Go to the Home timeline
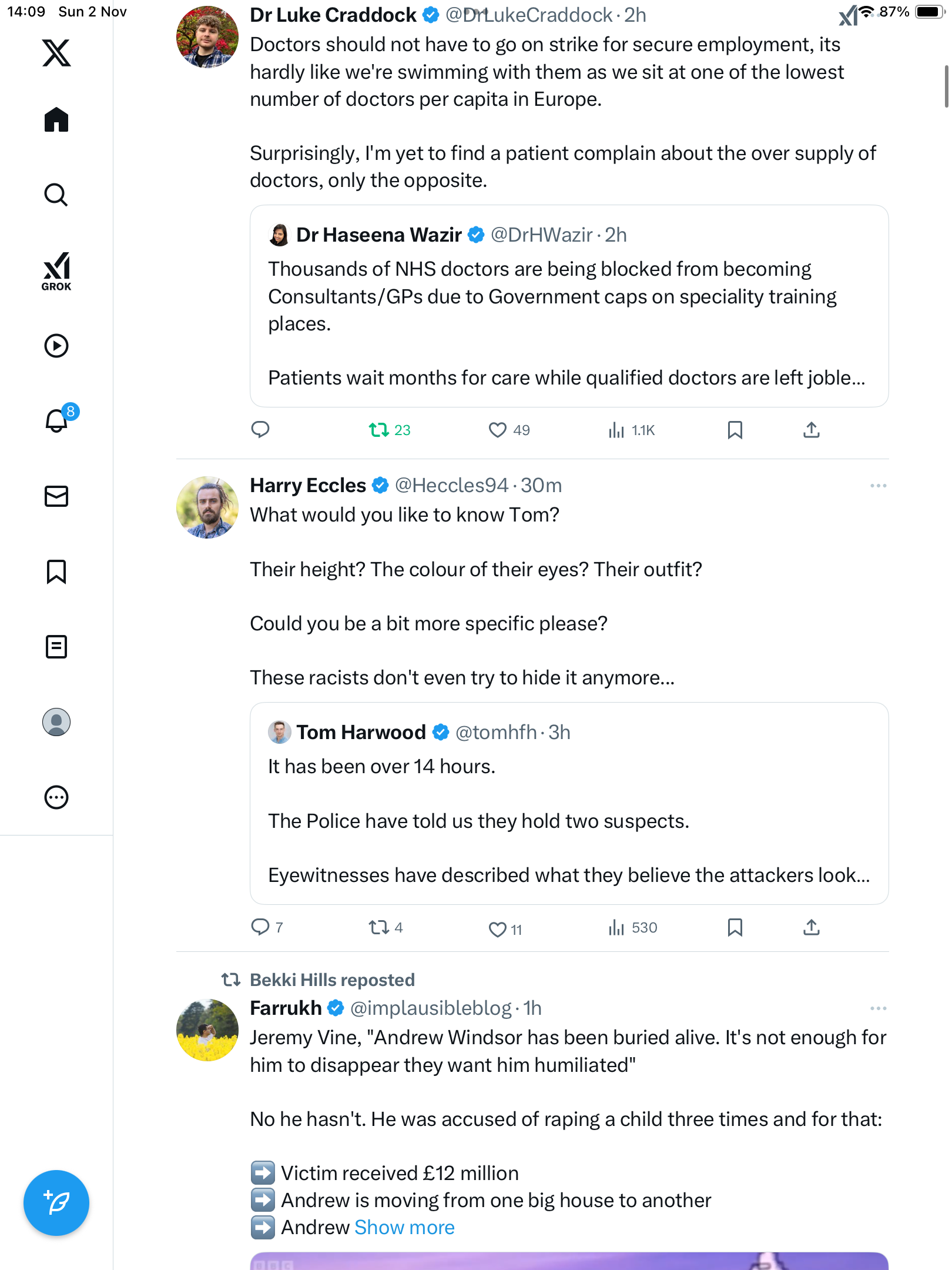 click(56, 120)
